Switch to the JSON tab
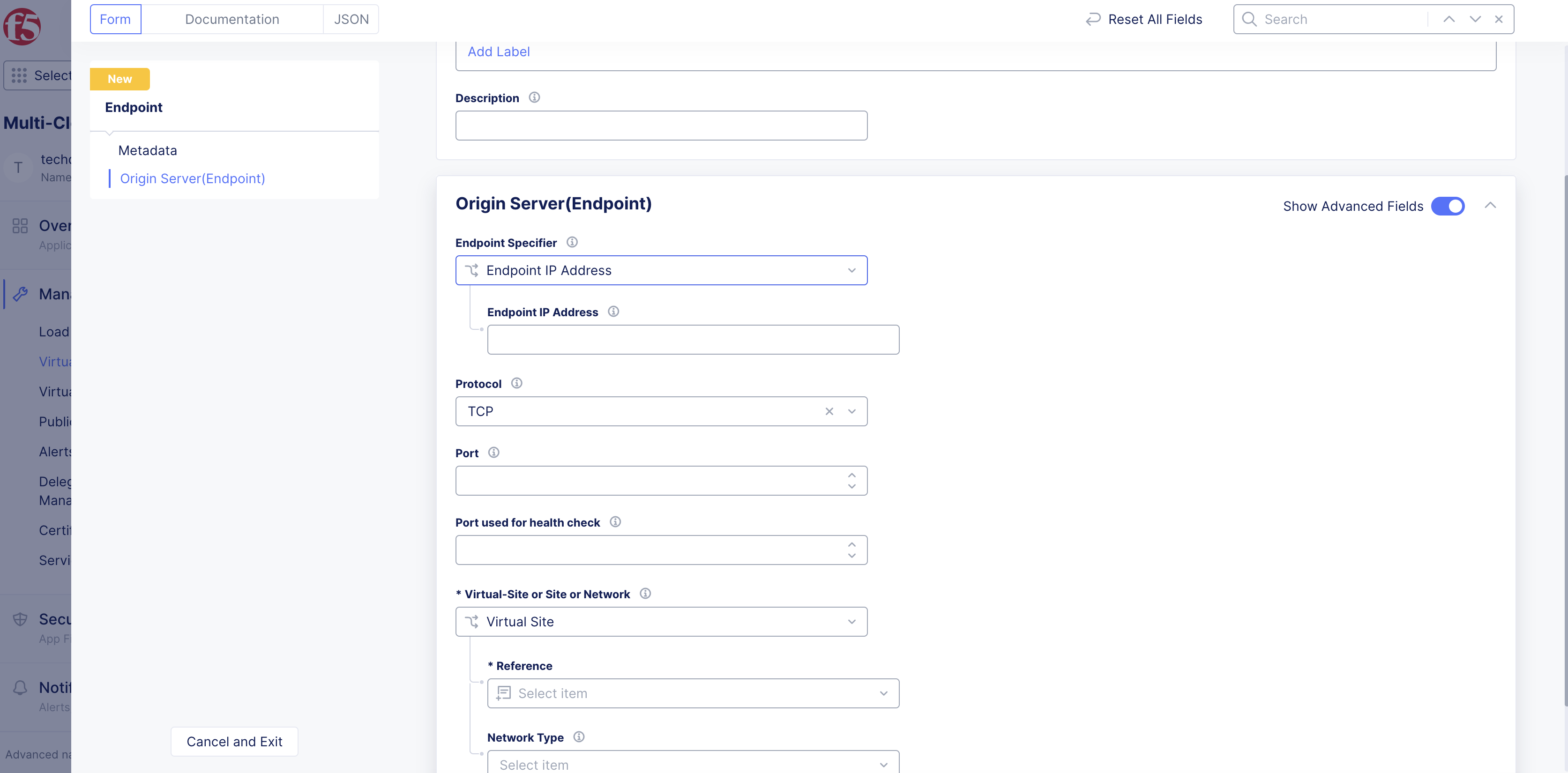 tap(351, 19)
